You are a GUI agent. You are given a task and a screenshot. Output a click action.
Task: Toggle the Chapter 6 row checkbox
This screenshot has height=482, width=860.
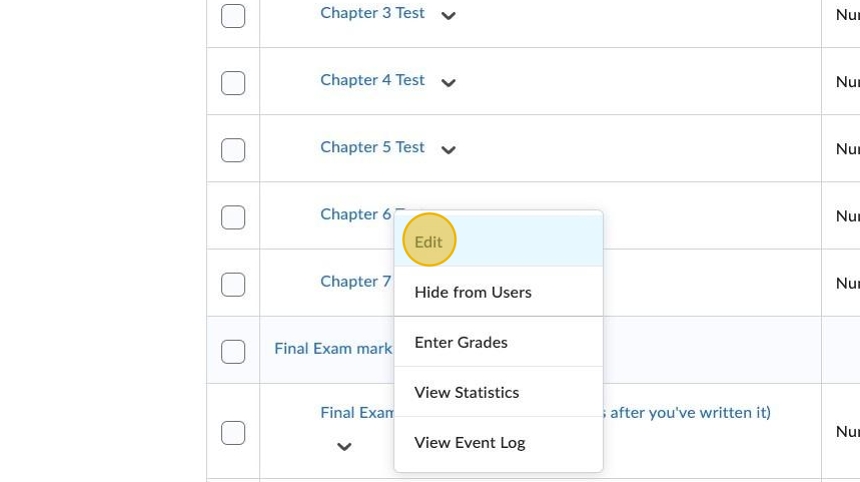[233, 217]
